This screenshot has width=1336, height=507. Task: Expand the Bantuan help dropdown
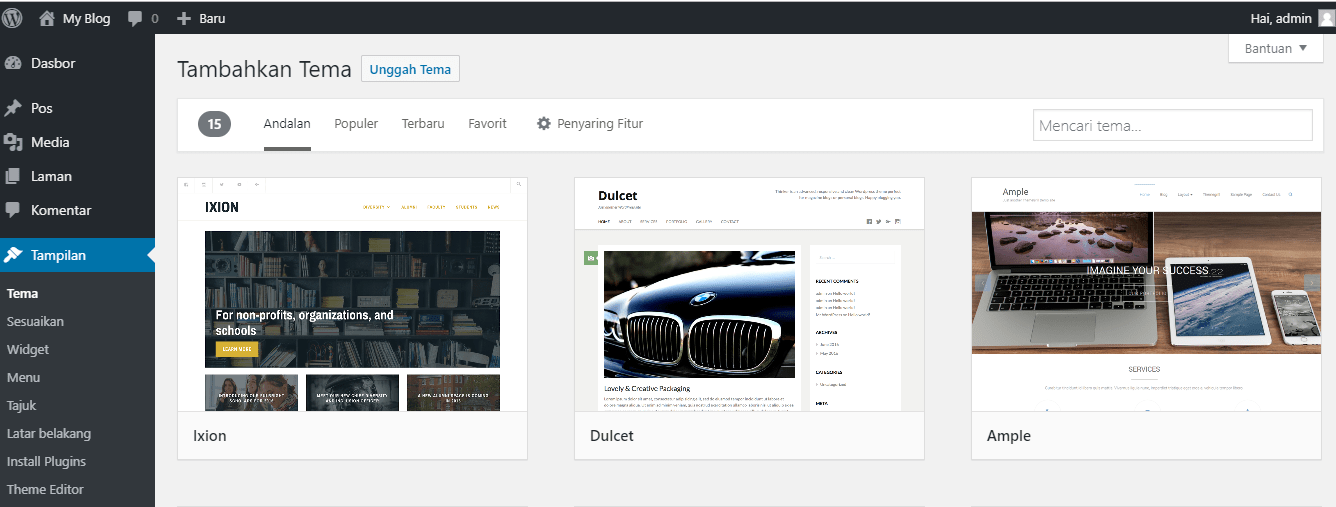point(1275,48)
